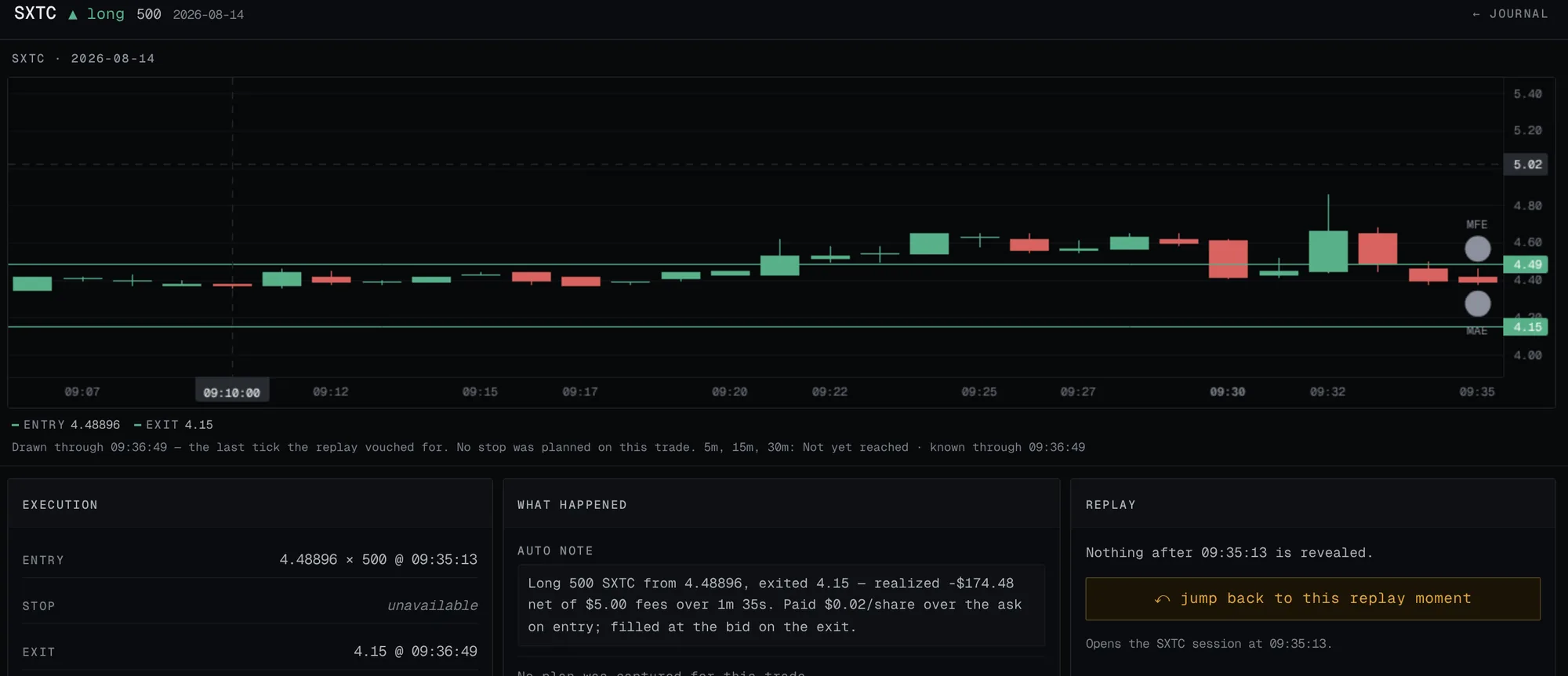Viewport: 1568px width, 676px height.
Task: Click the 09:25 time axis label
Action: (x=979, y=392)
